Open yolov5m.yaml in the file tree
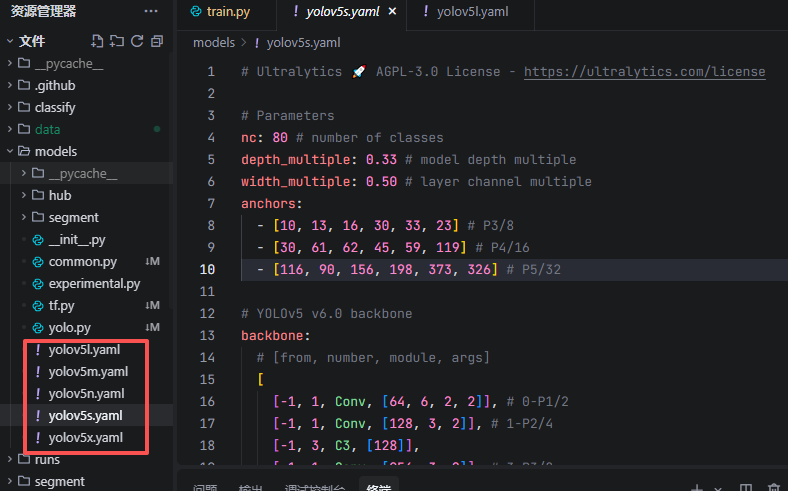The width and height of the screenshot is (788, 491). (88, 372)
